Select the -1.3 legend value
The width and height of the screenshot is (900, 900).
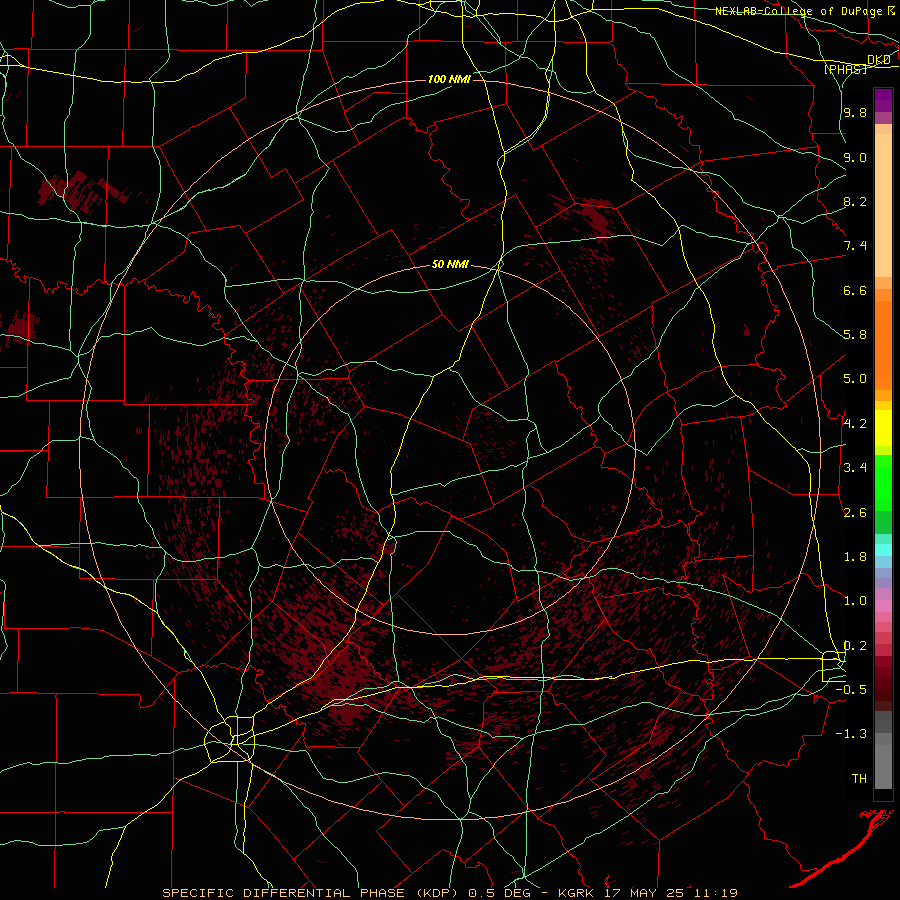852,734
